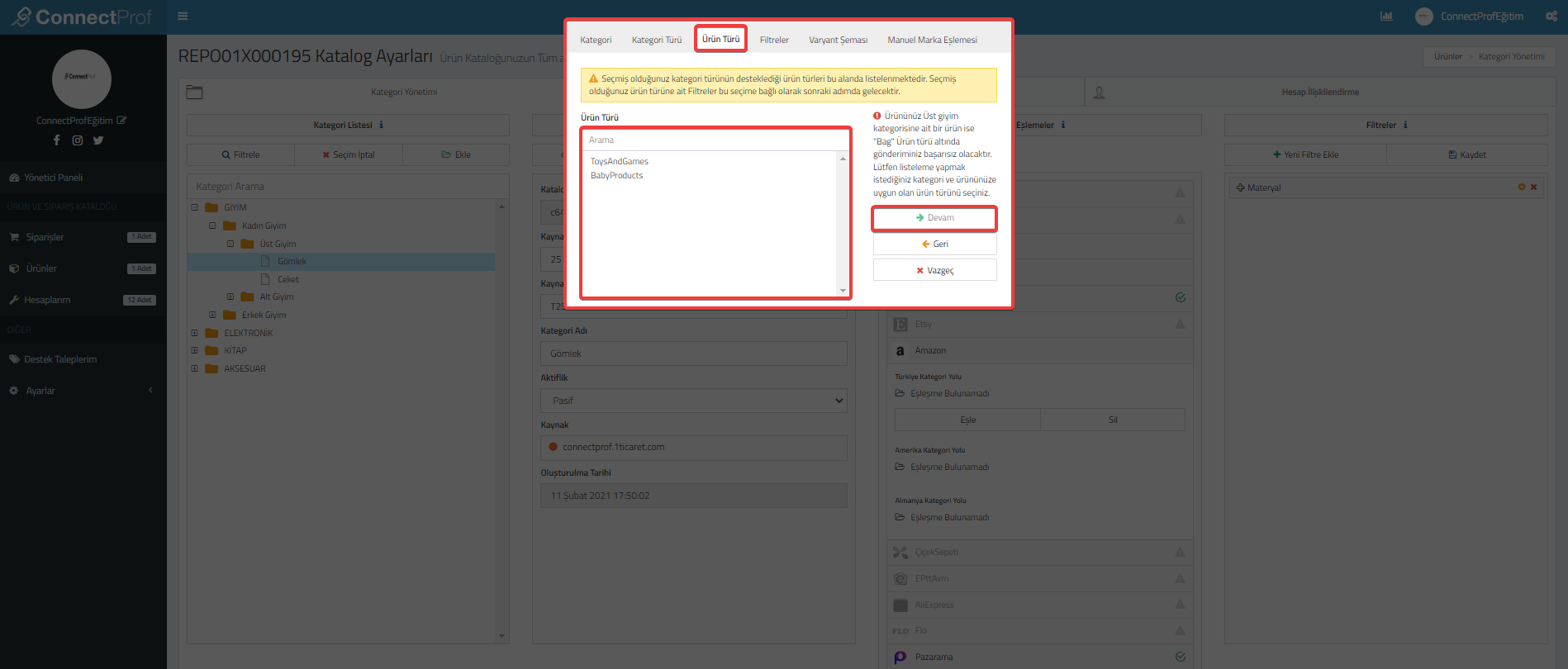Open the chart statistics icon in header
This screenshot has height=669, width=1568.
click(1386, 17)
